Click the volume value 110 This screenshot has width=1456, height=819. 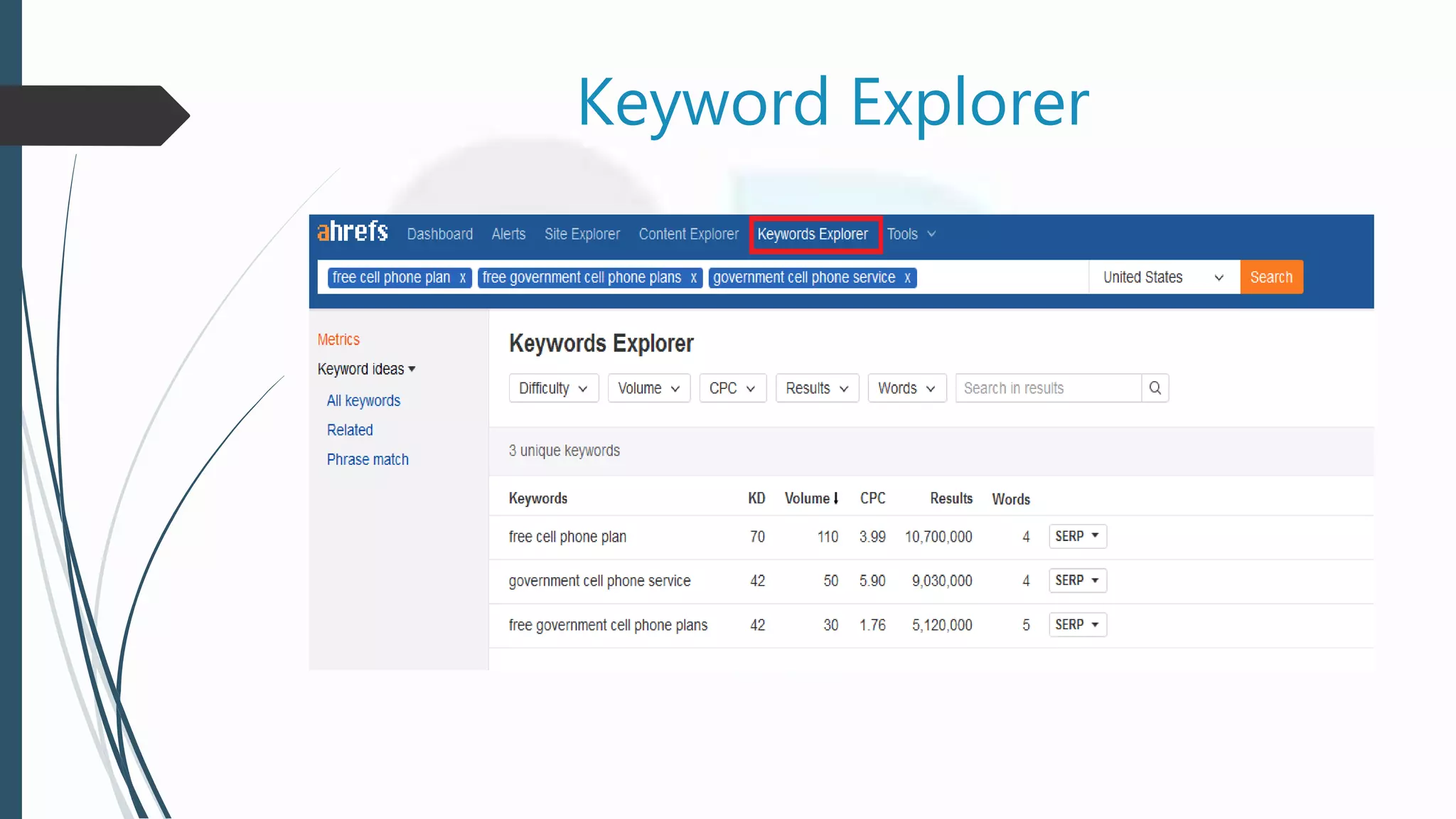pos(828,537)
